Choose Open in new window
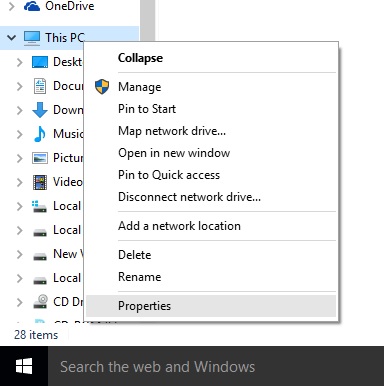The image size is (384, 386). pyautogui.click(x=211, y=153)
